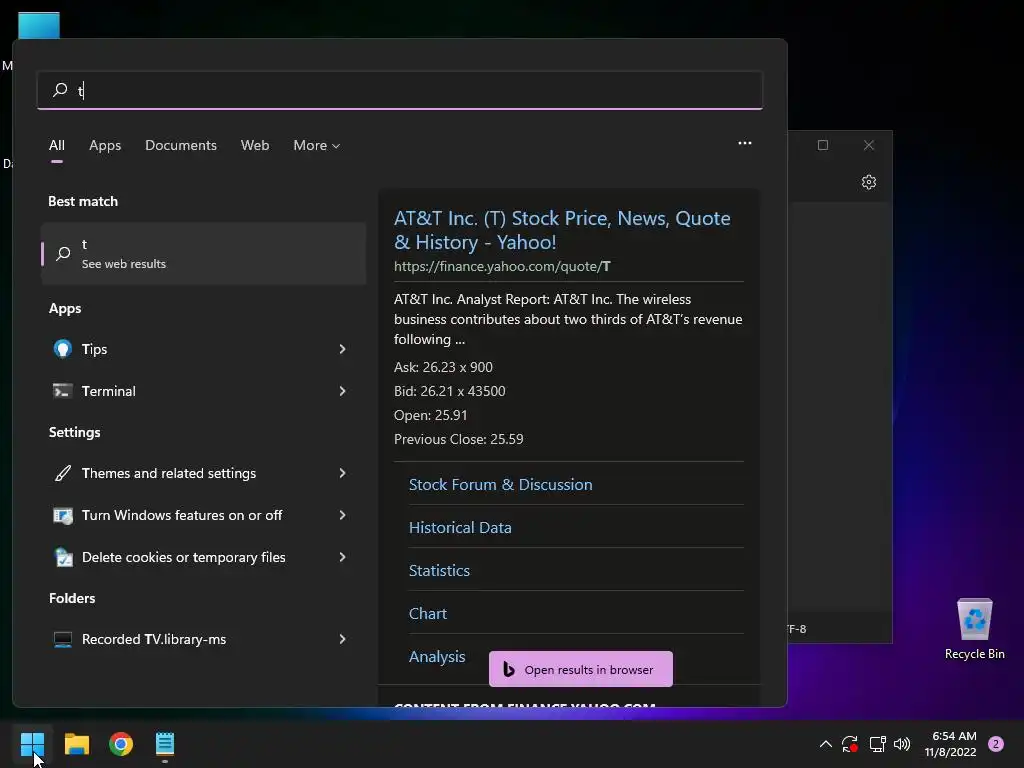The width and height of the screenshot is (1024, 768).
Task: Click the Themes paintbrush icon
Action: coord(63,473)
